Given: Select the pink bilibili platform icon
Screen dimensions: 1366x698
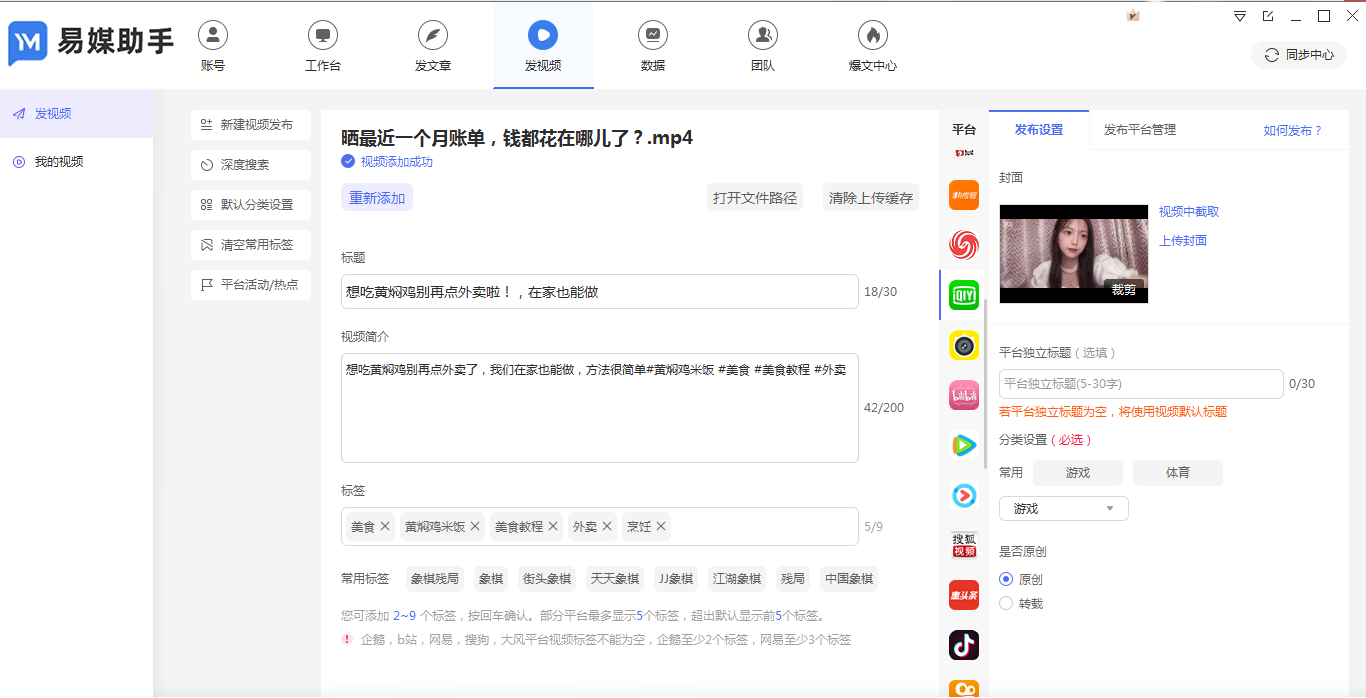Looking at the screenshot, I should tap(964, 395).
